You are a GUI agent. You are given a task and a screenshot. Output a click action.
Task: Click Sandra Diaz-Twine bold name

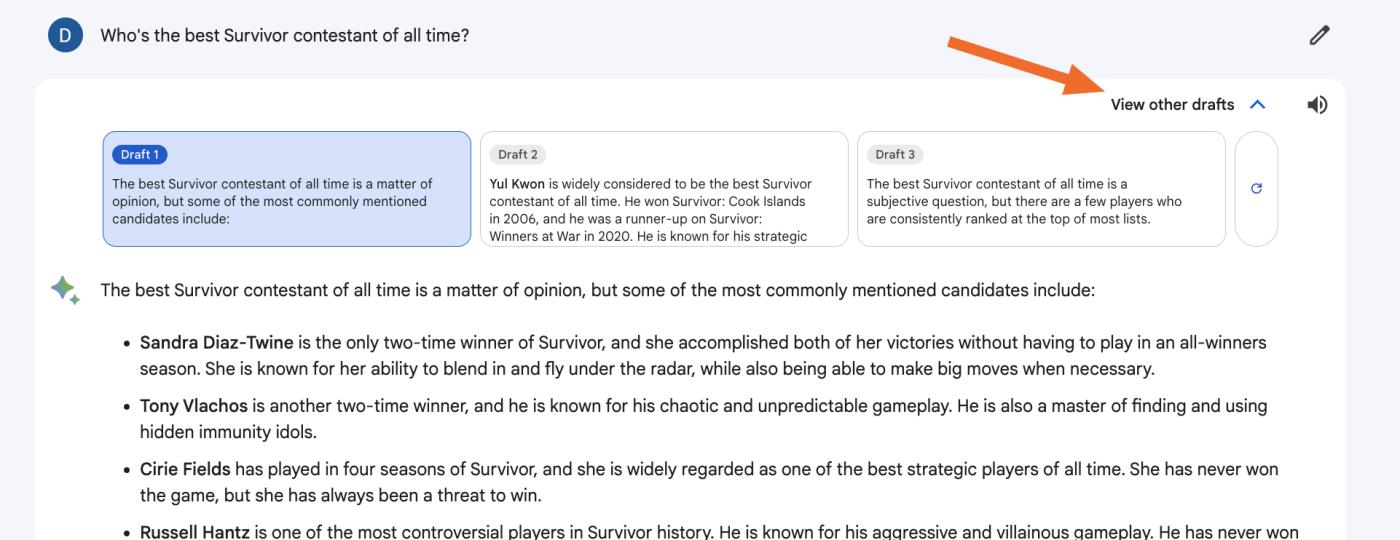pos(217,343)
